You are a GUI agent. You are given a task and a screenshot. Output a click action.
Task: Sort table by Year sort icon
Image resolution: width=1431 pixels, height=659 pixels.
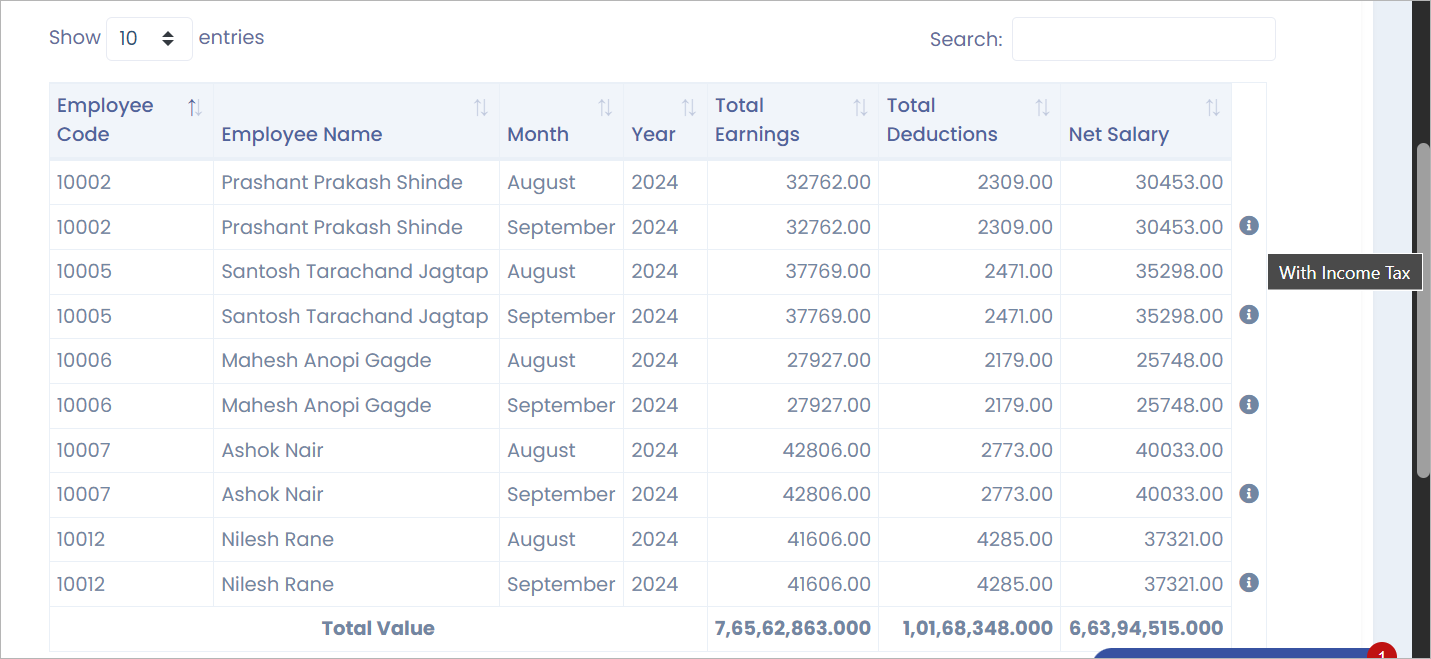(x=689, y=108)
